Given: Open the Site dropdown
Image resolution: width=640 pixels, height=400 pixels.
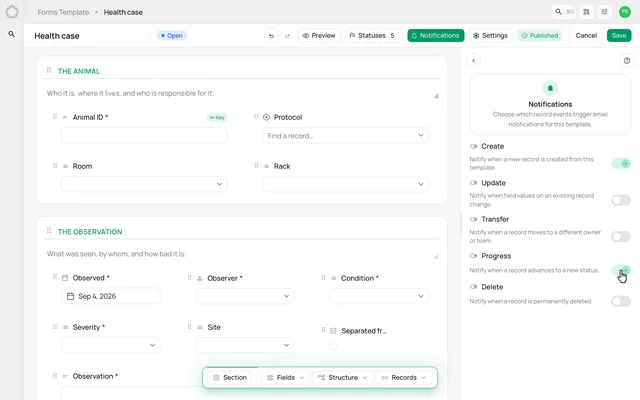Looking at the screenshot, I should pos(245,345).
